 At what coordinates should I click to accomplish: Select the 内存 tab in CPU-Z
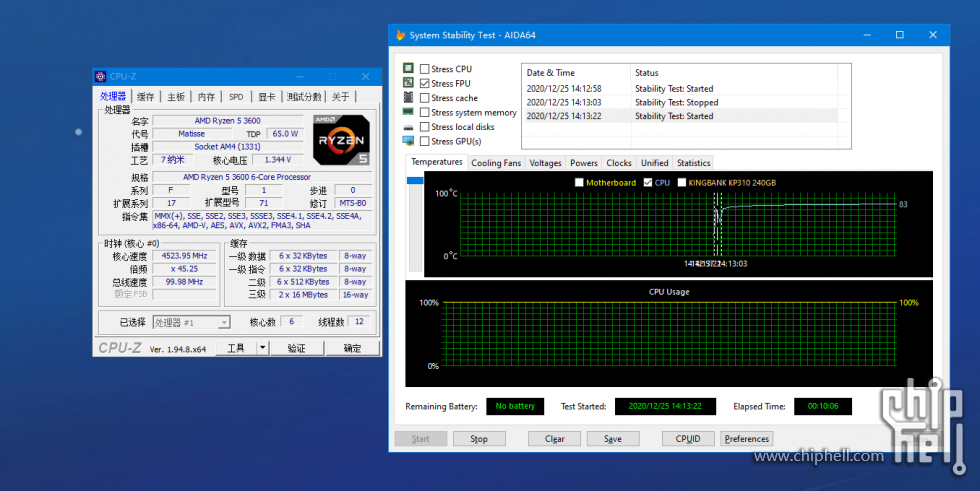pos(206,97)
